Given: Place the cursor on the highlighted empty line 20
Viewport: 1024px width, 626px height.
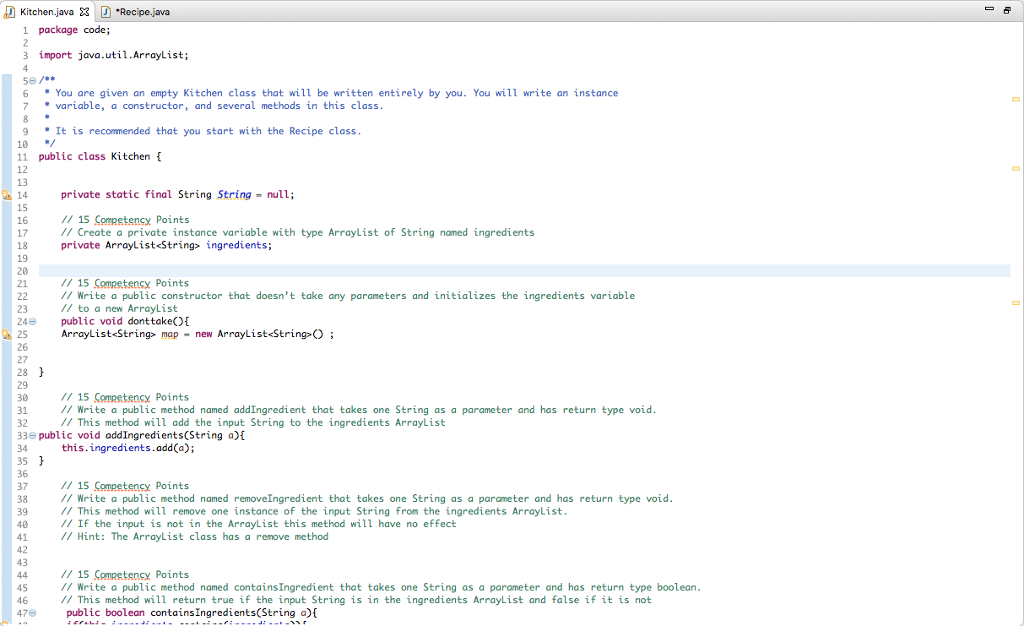Looking at the screenshot, I should pyautogui.click(x=524, y=271).
